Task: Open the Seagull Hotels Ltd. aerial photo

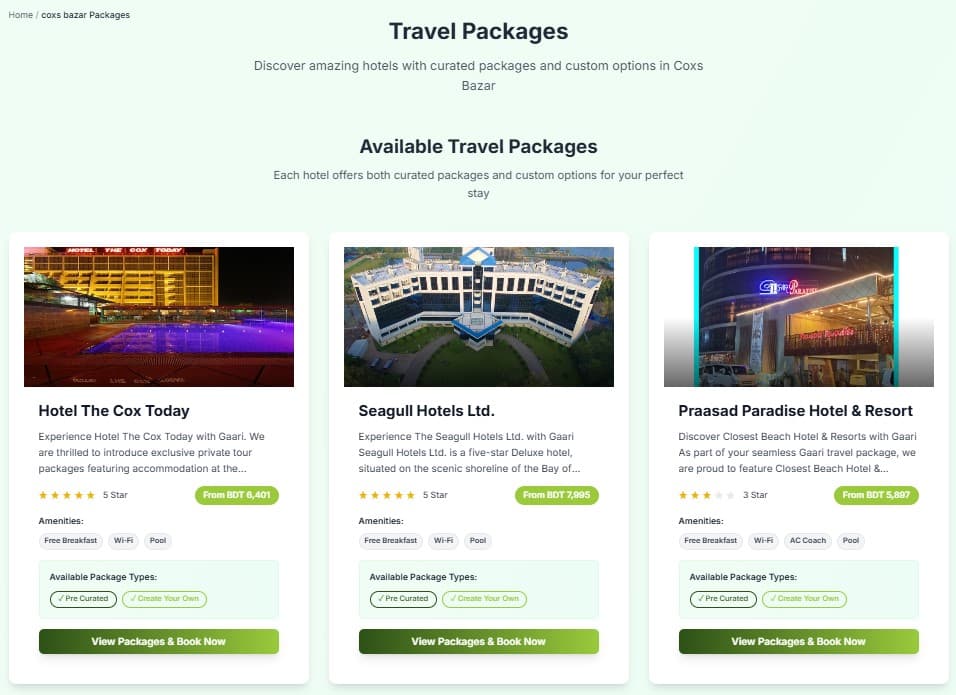Action: point(479,316)
